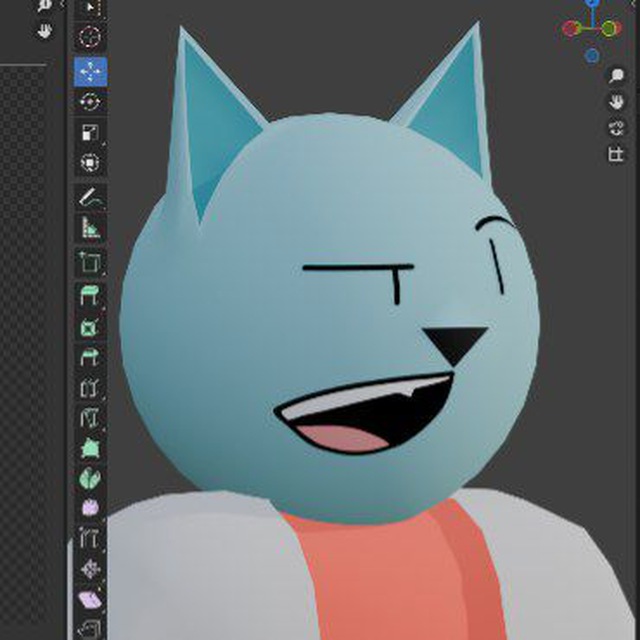Click the zoom magnifier icon under the gizmo
640x640 pixels.
616,76
